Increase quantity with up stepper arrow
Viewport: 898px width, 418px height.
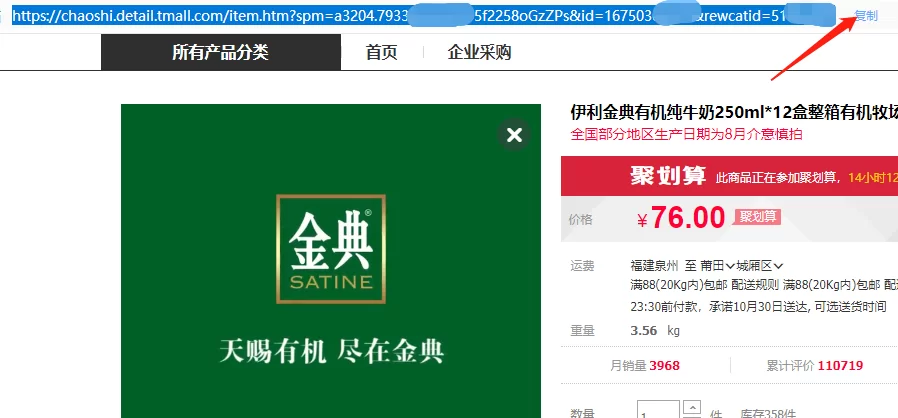click(691, 406)
